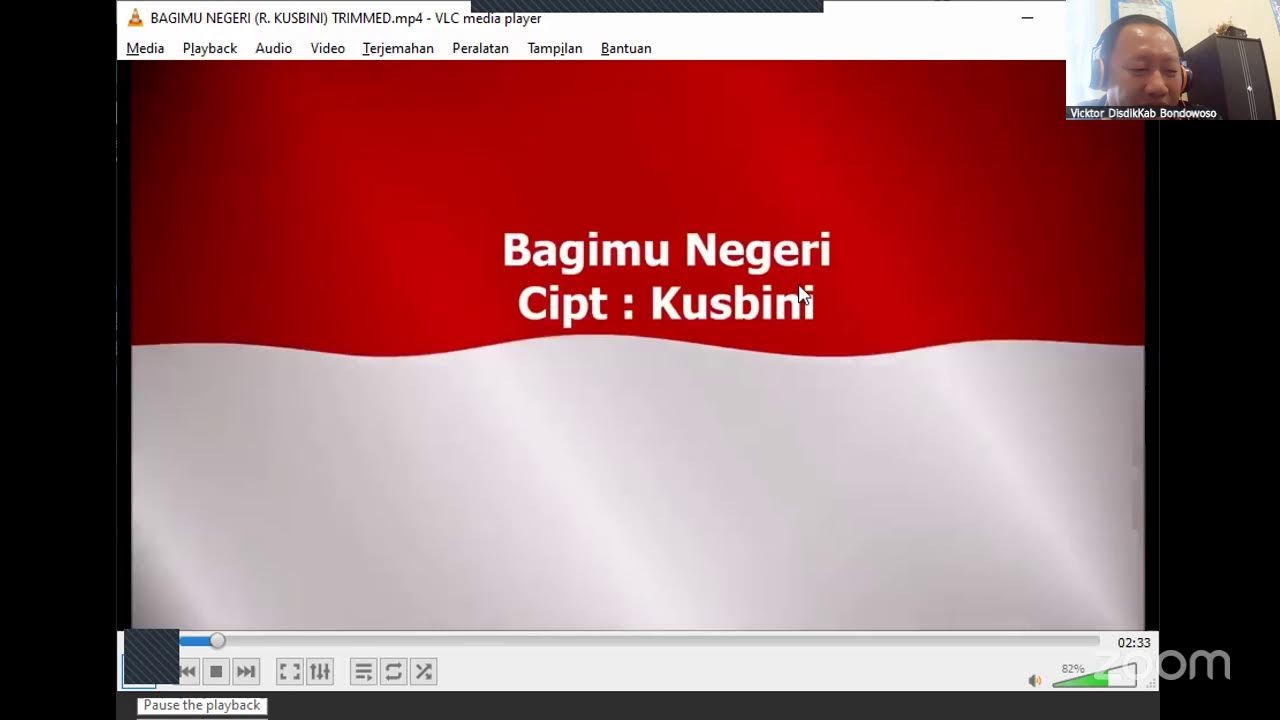Open the Video menu
Viewport: 1280px width, 720px height.
point(327,48)
